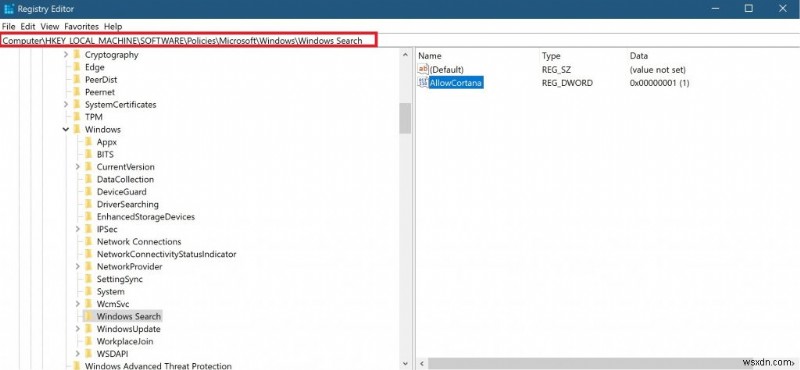
Task: Click the BITS folder icon
Action: tap(89, 154)
